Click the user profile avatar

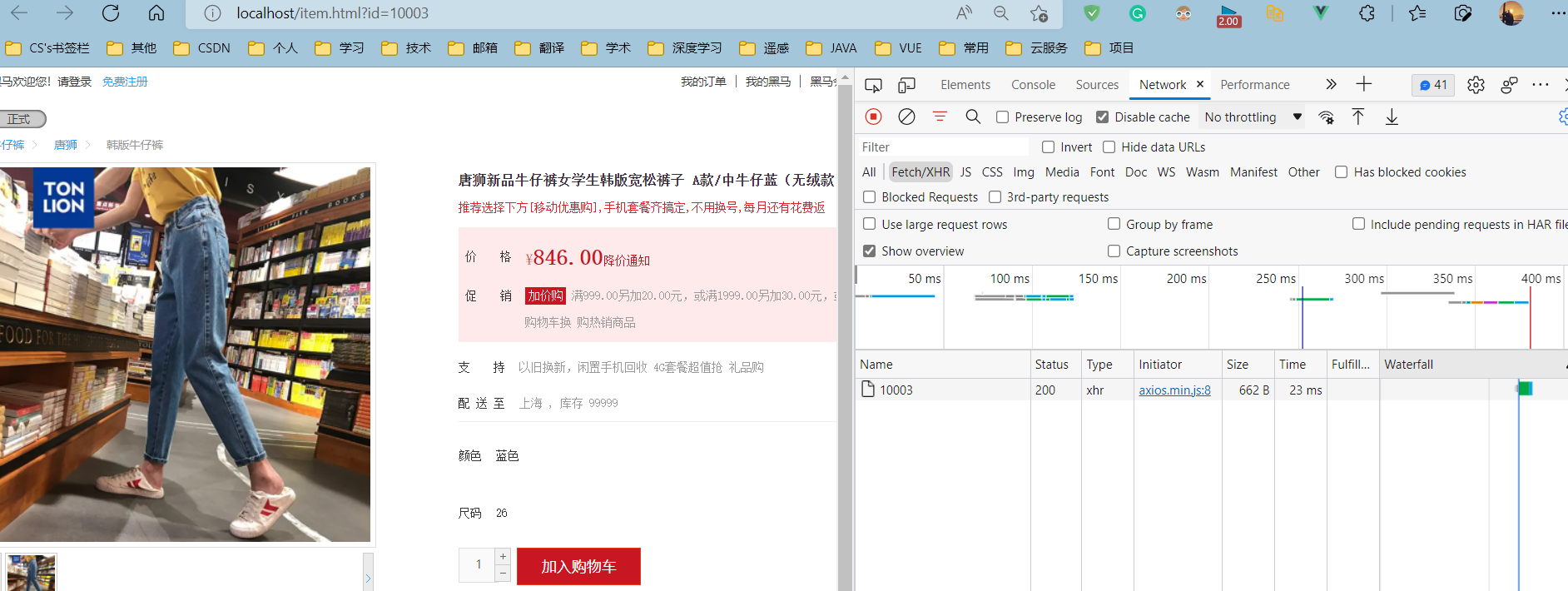(x=1511, y=12)
